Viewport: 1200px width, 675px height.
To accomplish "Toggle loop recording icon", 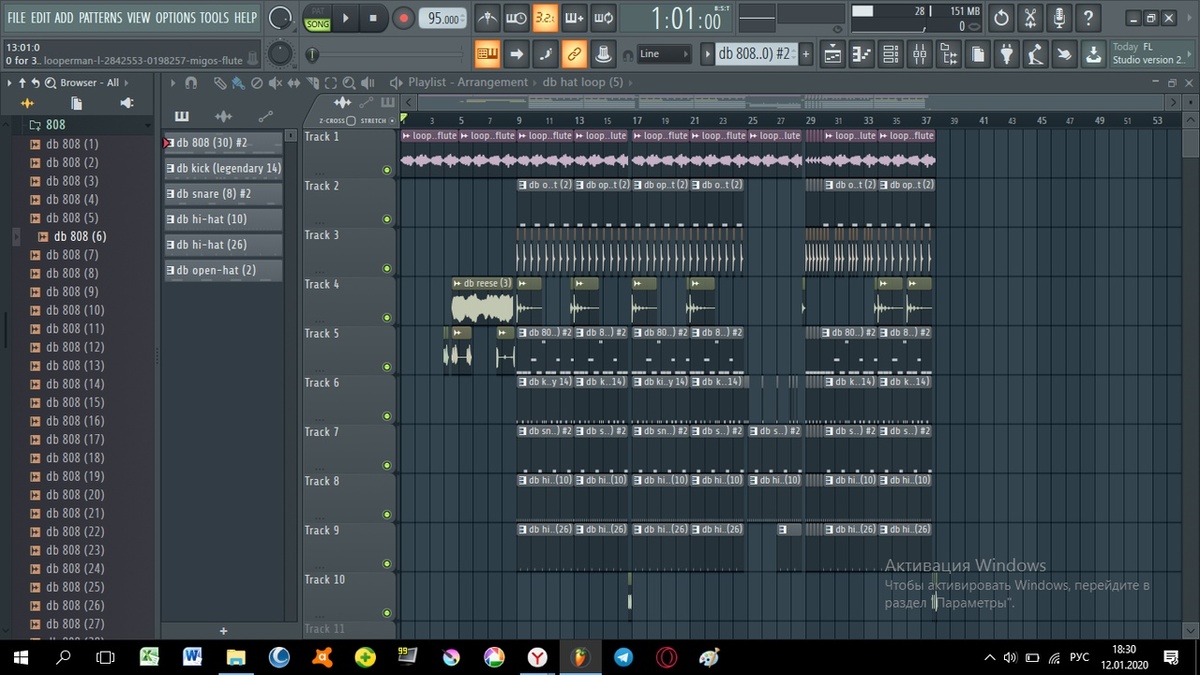I will coord(603,18).
